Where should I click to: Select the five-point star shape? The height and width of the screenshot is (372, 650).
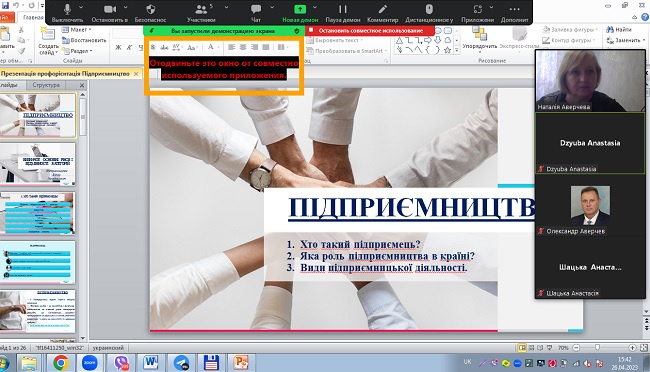pos(447,50)
